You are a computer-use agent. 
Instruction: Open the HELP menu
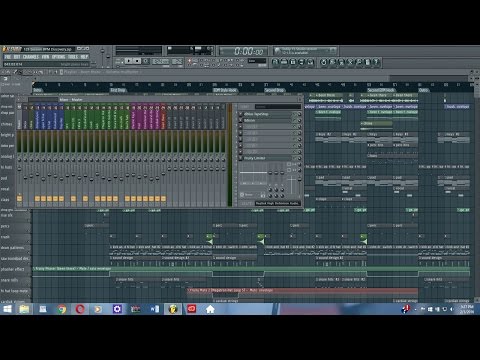point(84,57)
